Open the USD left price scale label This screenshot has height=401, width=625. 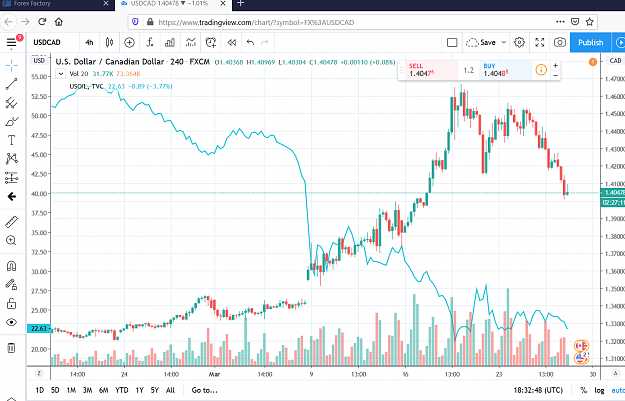pos(39,61)
